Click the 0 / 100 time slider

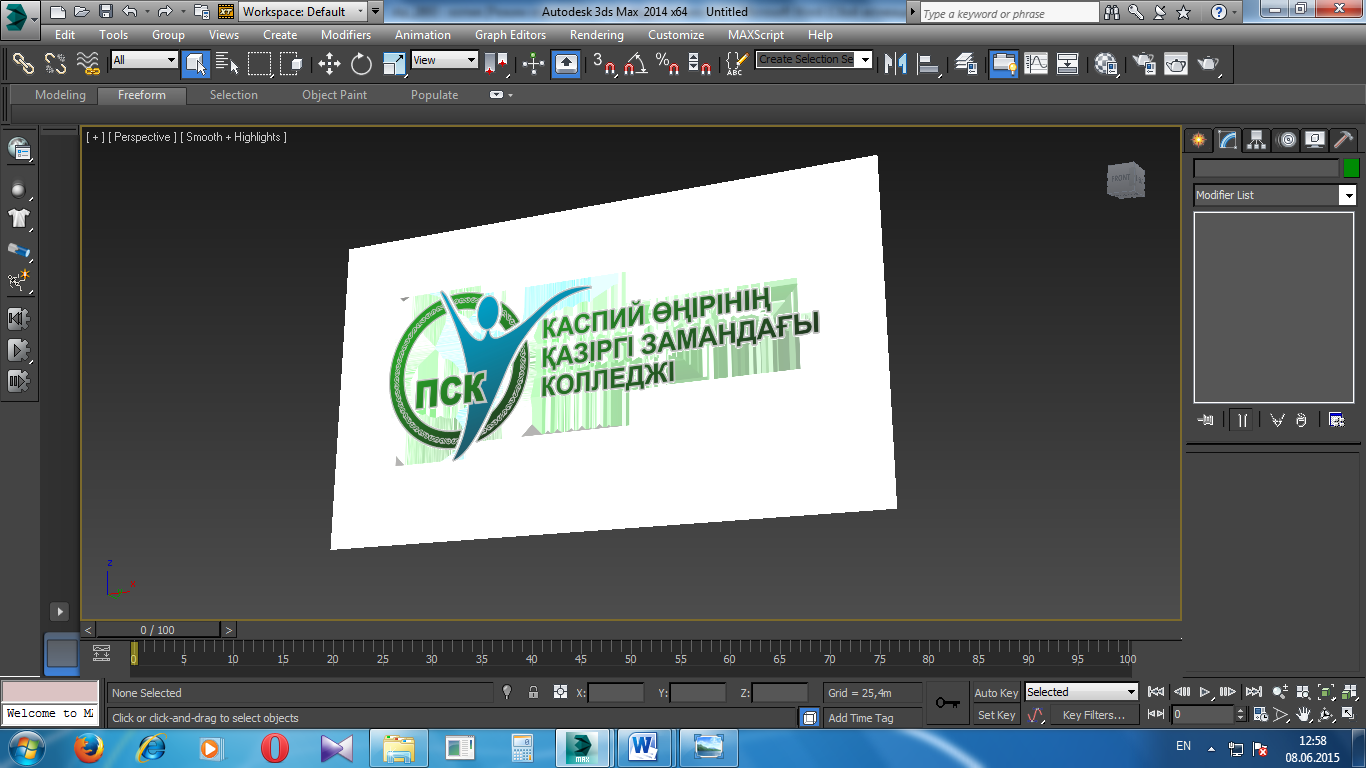coord(158,630)
